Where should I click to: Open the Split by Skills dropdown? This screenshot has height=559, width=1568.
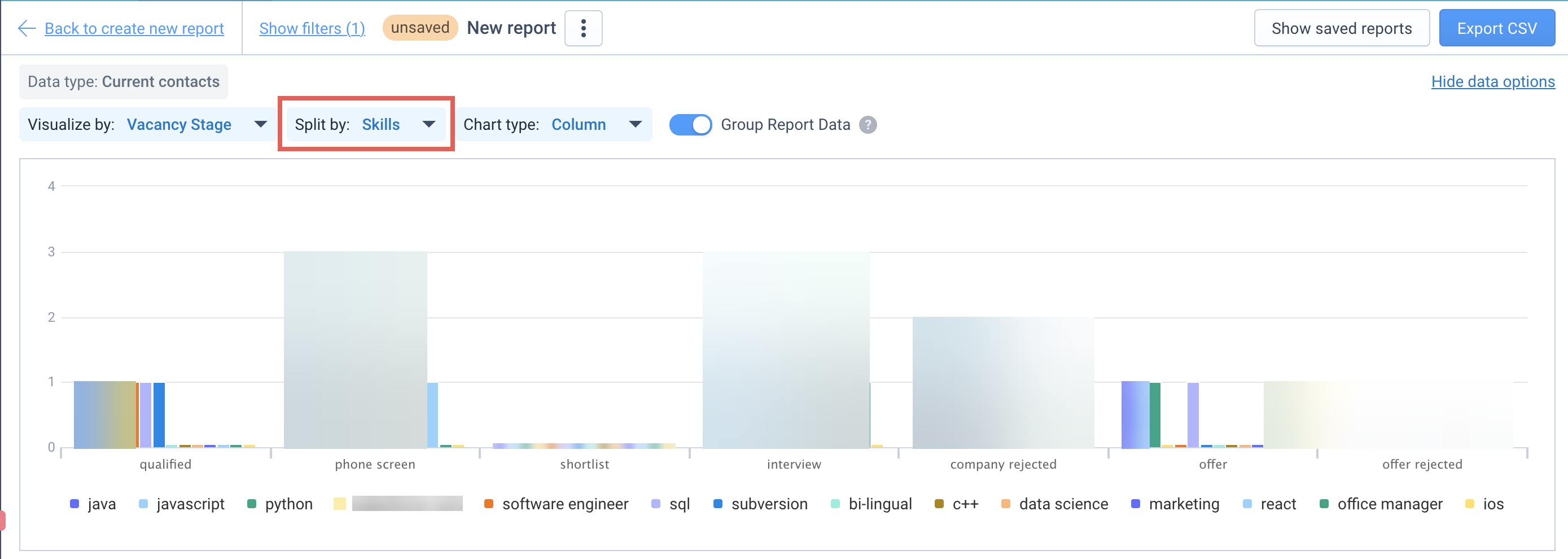point(365,125)
